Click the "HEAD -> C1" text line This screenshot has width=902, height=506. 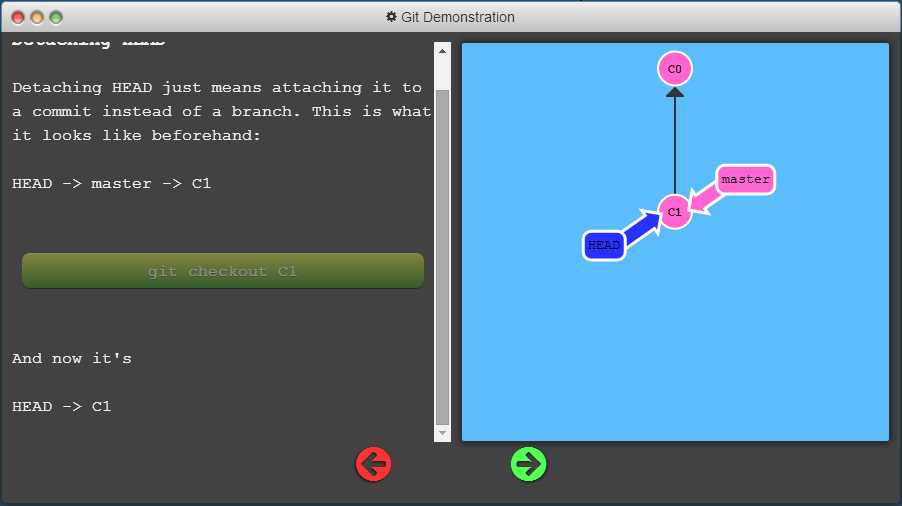click(x=62, y=407)
